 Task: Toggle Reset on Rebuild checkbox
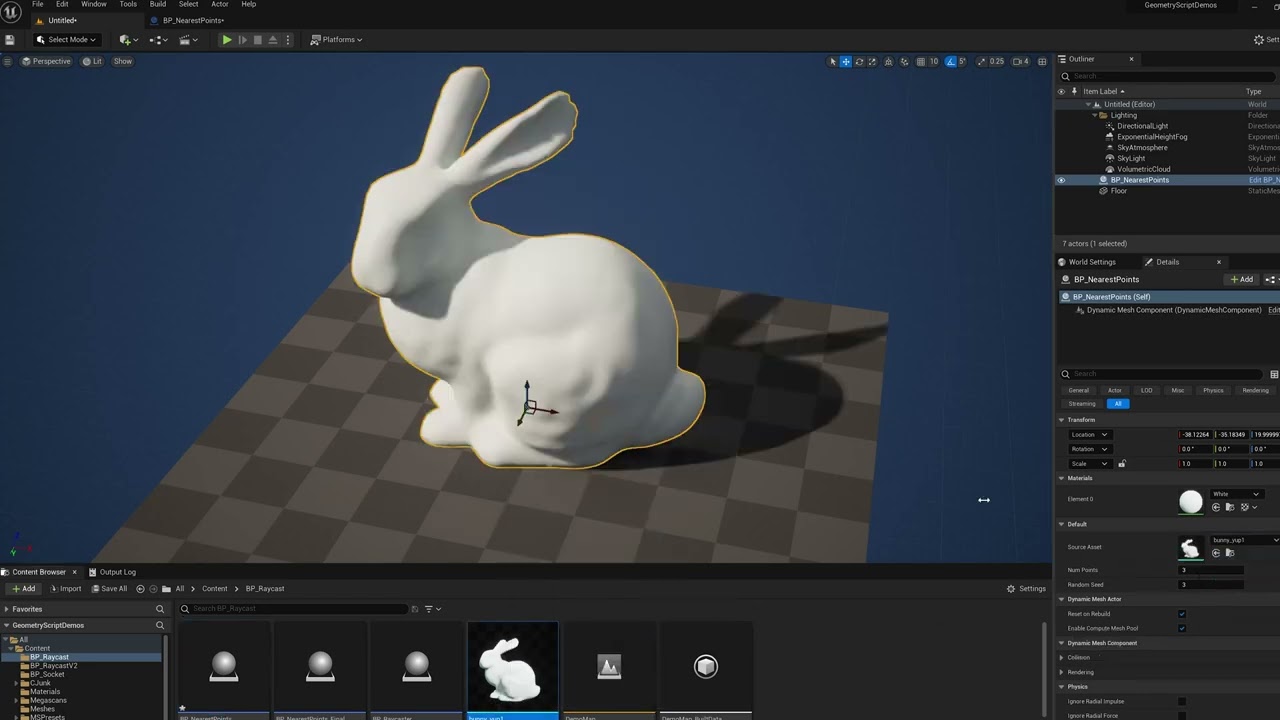point(1182,614)
